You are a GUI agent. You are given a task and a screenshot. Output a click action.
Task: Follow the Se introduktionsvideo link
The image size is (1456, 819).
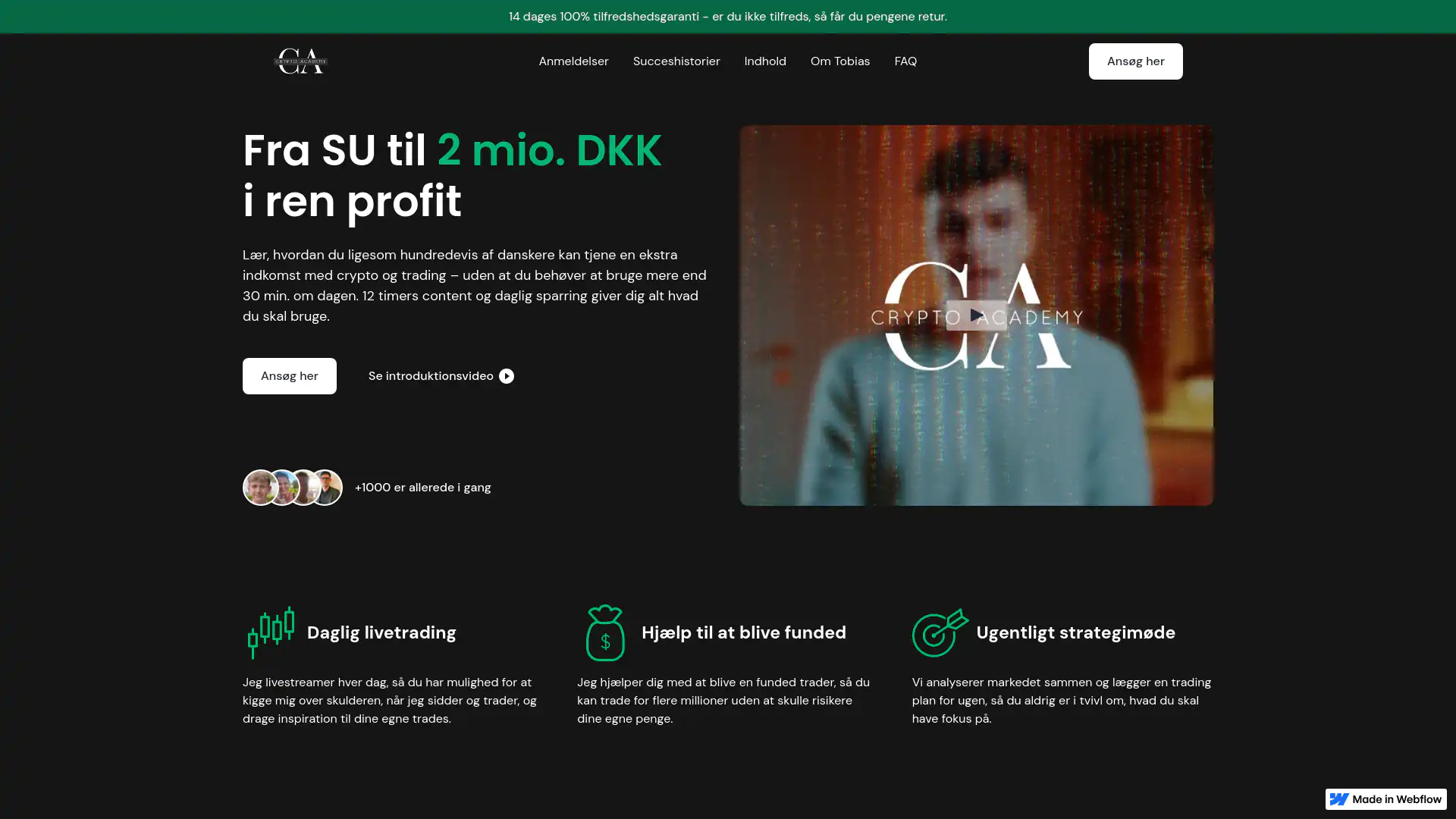430,376
